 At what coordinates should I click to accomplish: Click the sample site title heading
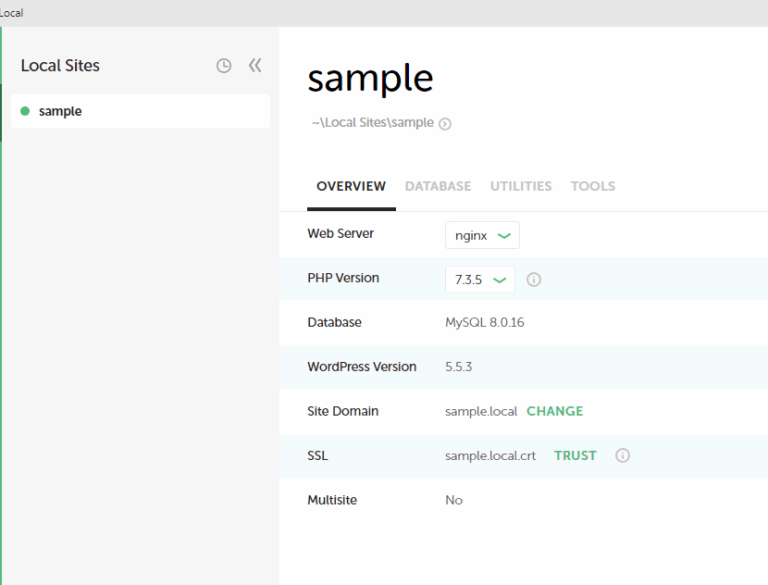click(370, 78)
